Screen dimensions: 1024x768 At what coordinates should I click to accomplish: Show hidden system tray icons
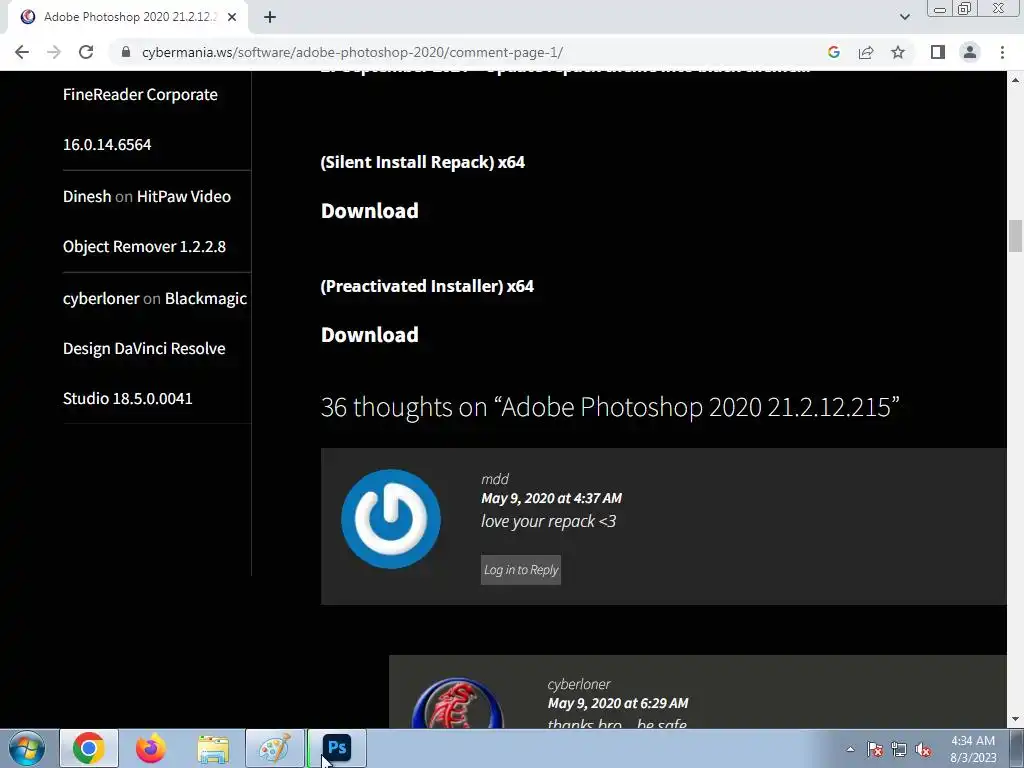pos(850,749)
